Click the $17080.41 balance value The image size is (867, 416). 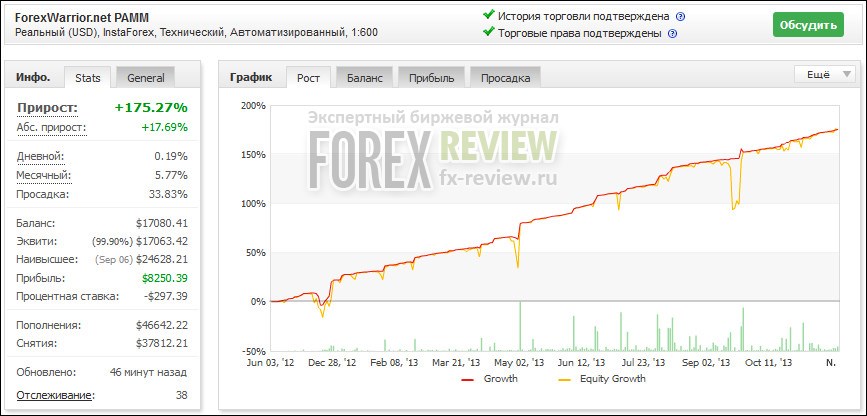[x=161, y=223]
